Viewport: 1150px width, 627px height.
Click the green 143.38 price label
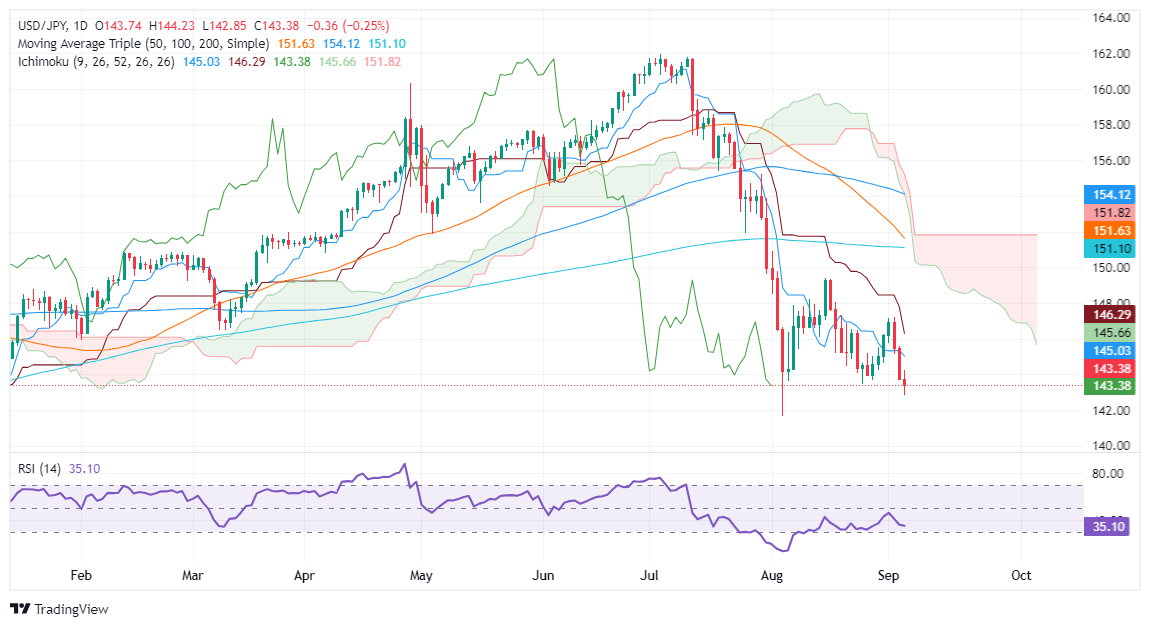1110,386
